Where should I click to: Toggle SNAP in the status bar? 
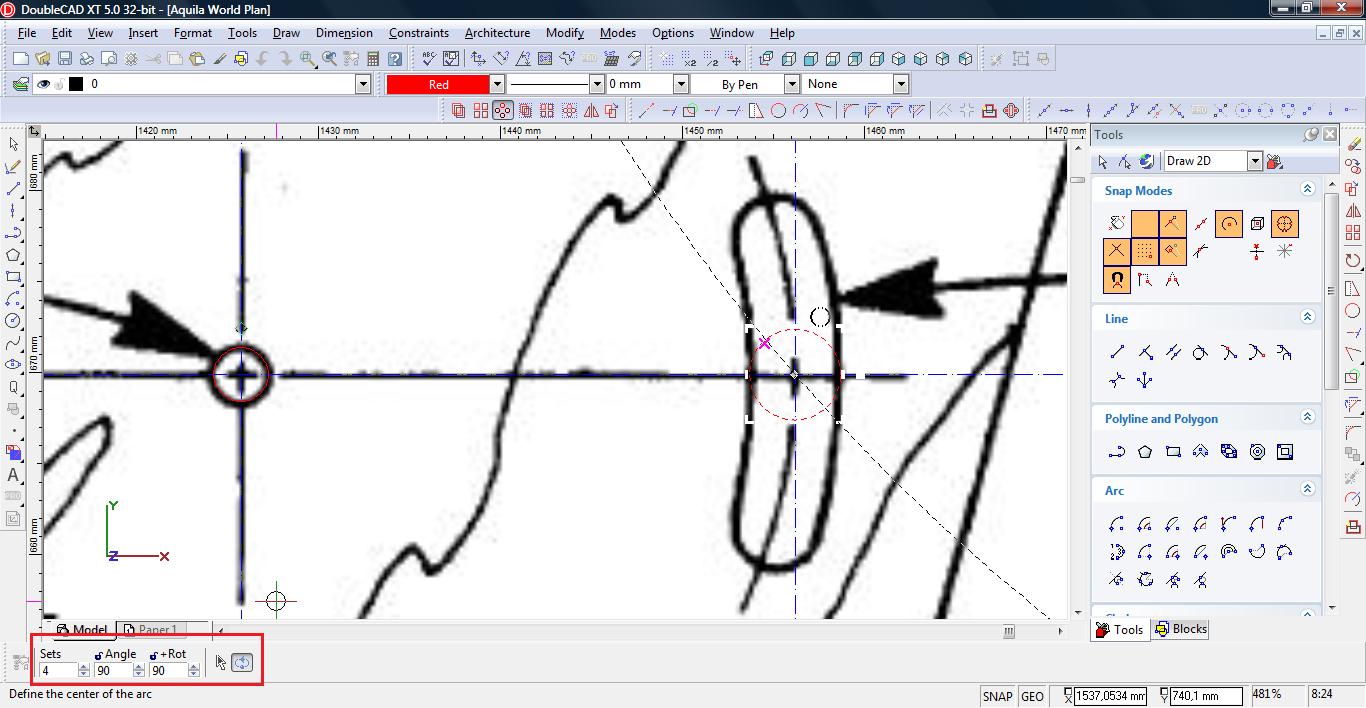click(997, 696)
